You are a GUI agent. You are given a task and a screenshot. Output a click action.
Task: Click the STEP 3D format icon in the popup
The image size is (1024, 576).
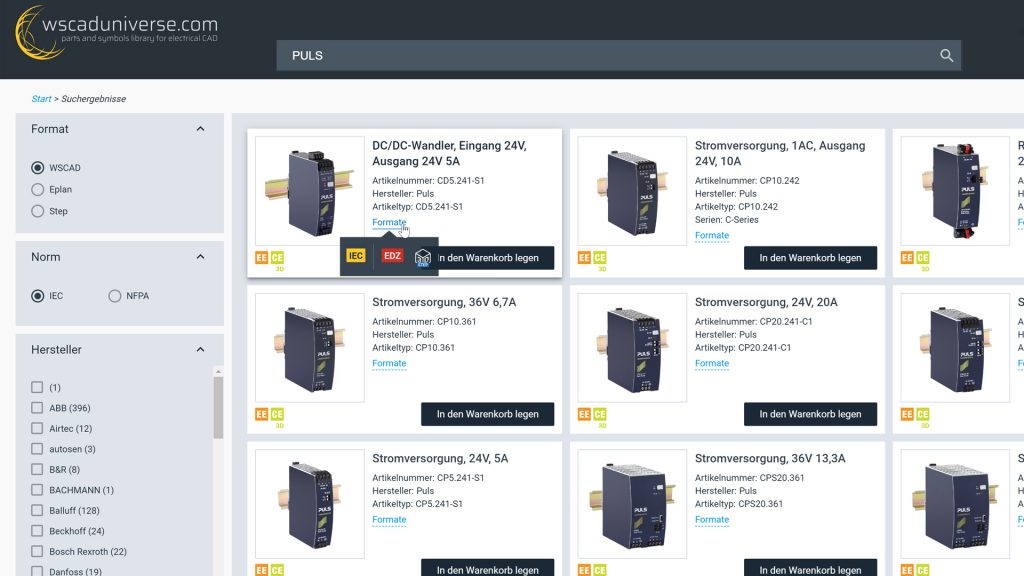tap(422, 256)
